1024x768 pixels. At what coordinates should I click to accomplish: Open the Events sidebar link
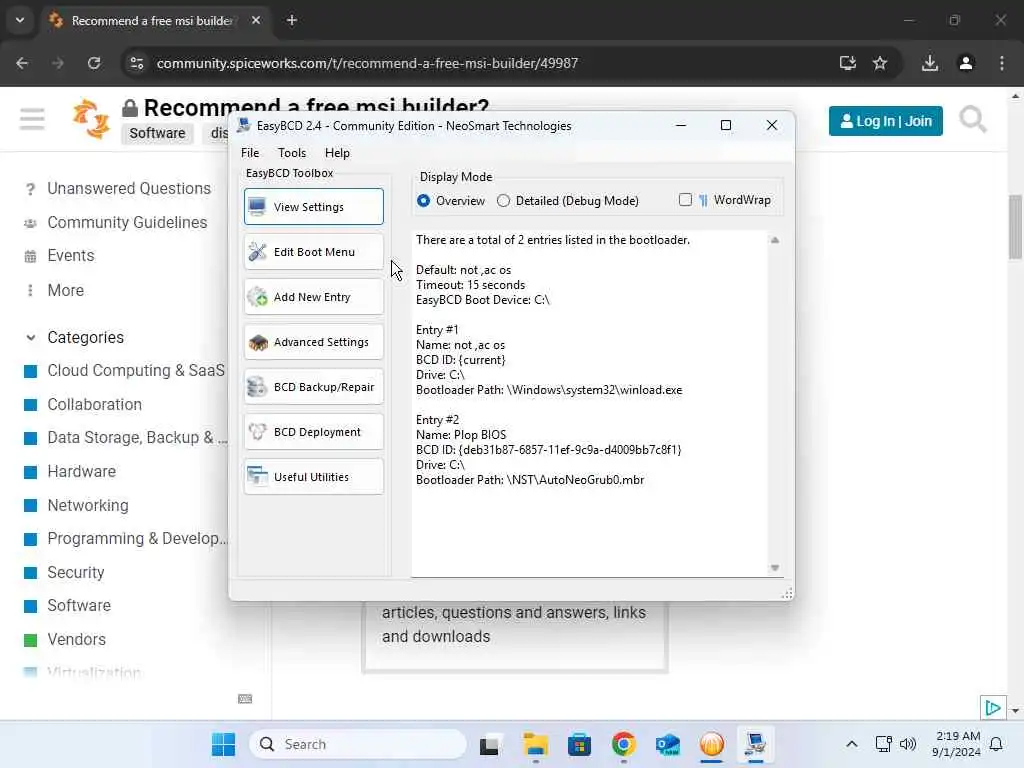click(71, 255)
